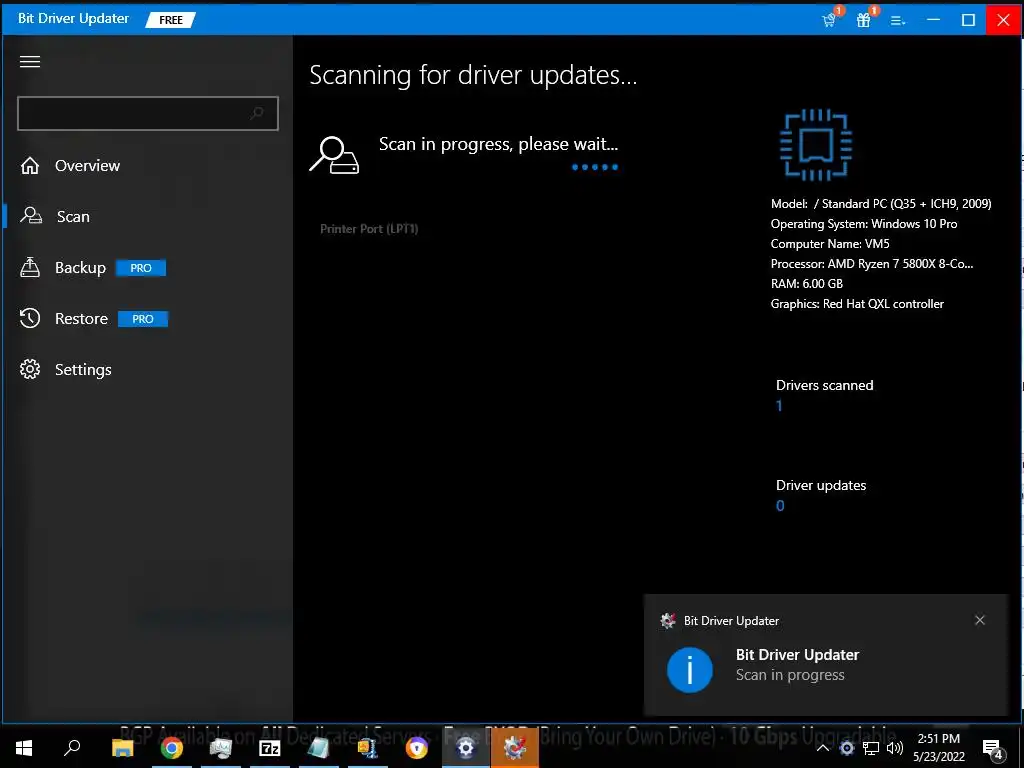Click the Model Standard PC line
The height and width of the screenshot is (768, 1024).
tap(881, 204)
